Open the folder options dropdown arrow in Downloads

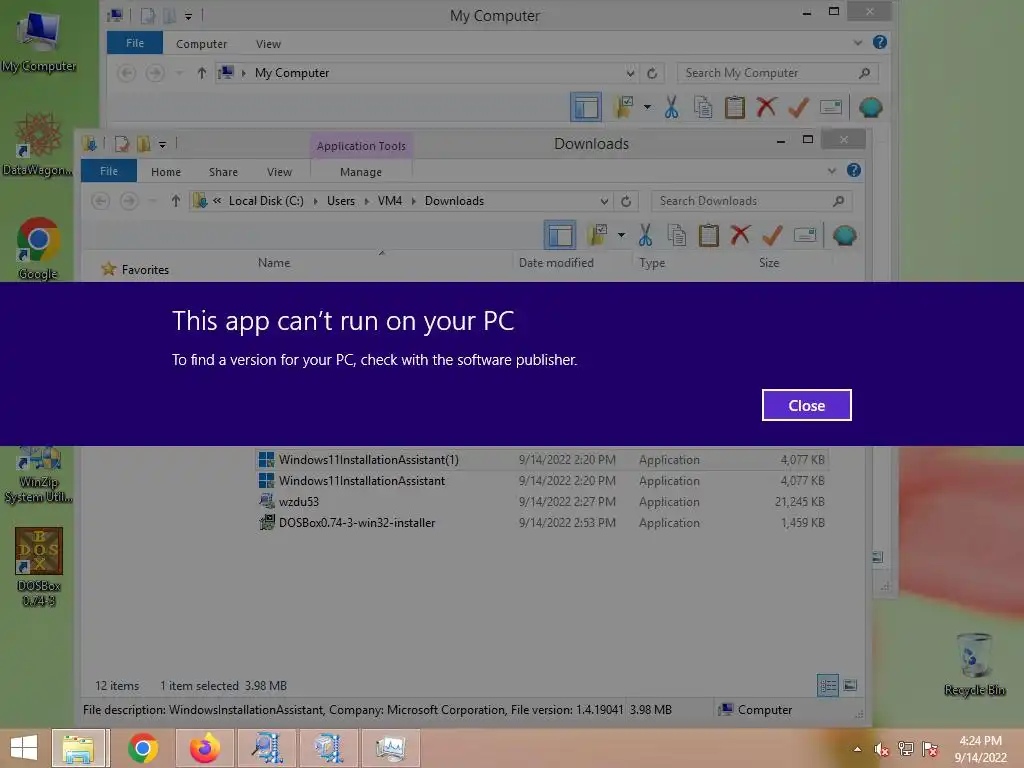621,235
